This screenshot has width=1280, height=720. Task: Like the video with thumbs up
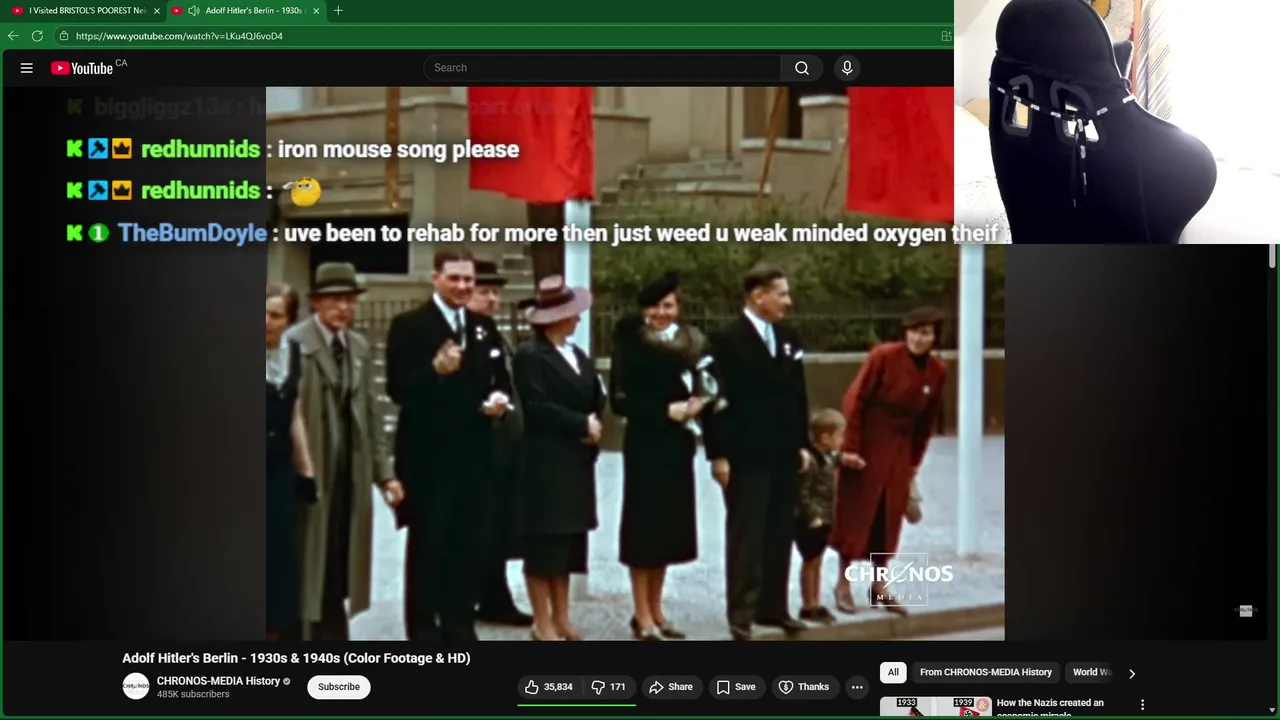(x=549, y=687)
